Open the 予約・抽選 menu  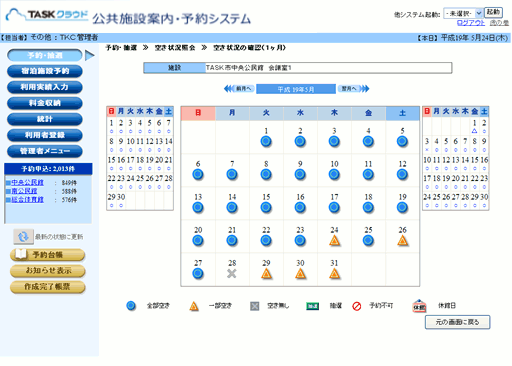[x=45, y=55]
